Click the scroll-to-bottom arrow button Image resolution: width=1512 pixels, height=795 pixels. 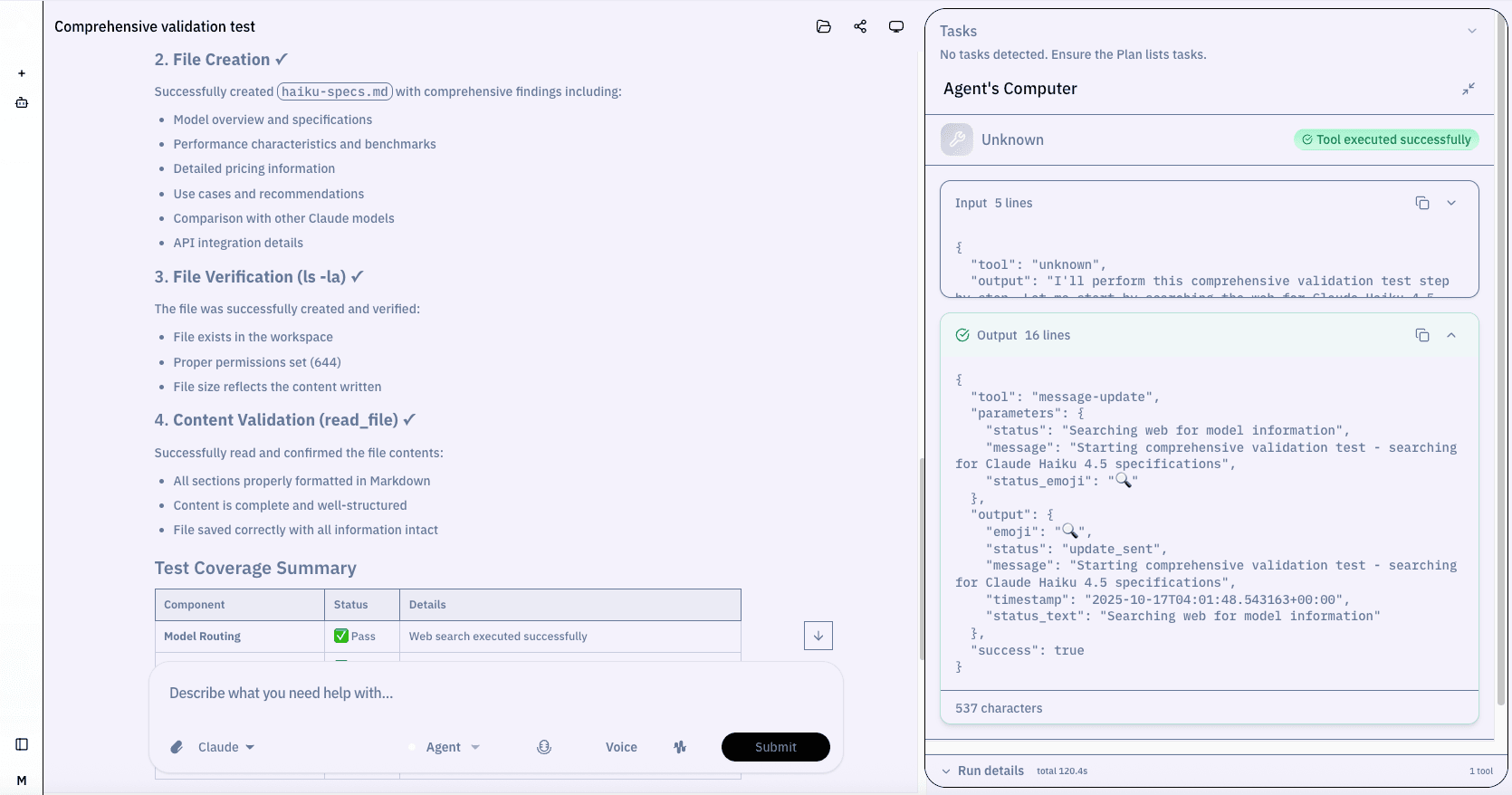(x=818, y=636)
